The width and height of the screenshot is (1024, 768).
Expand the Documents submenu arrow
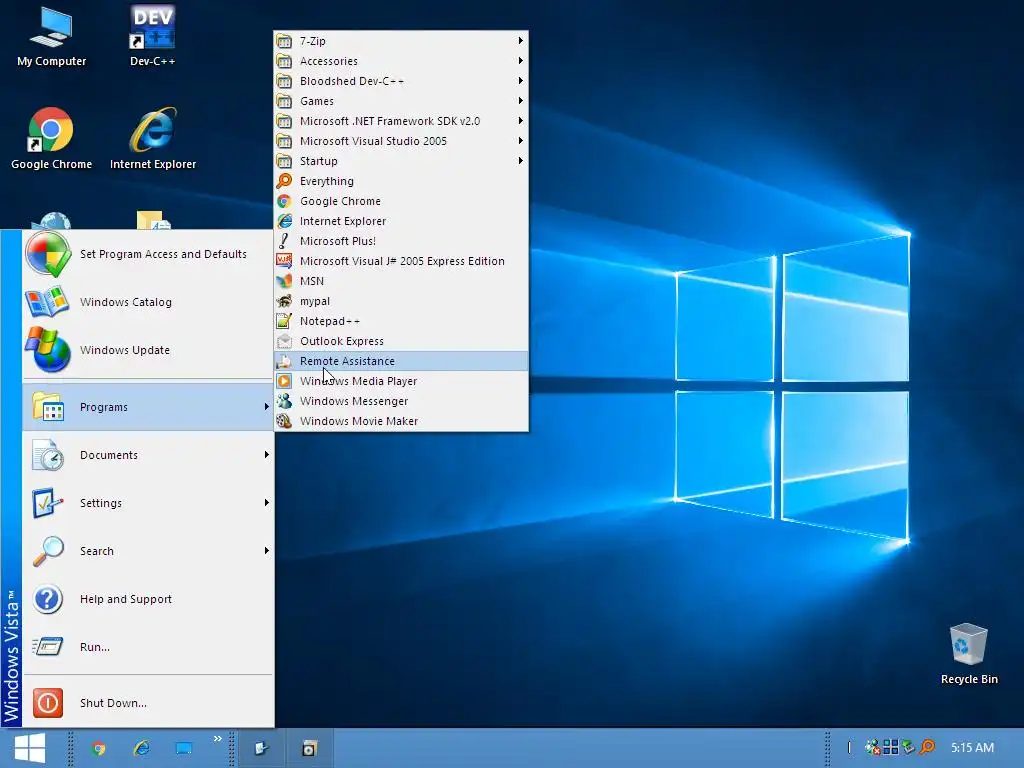click(266, 455)
